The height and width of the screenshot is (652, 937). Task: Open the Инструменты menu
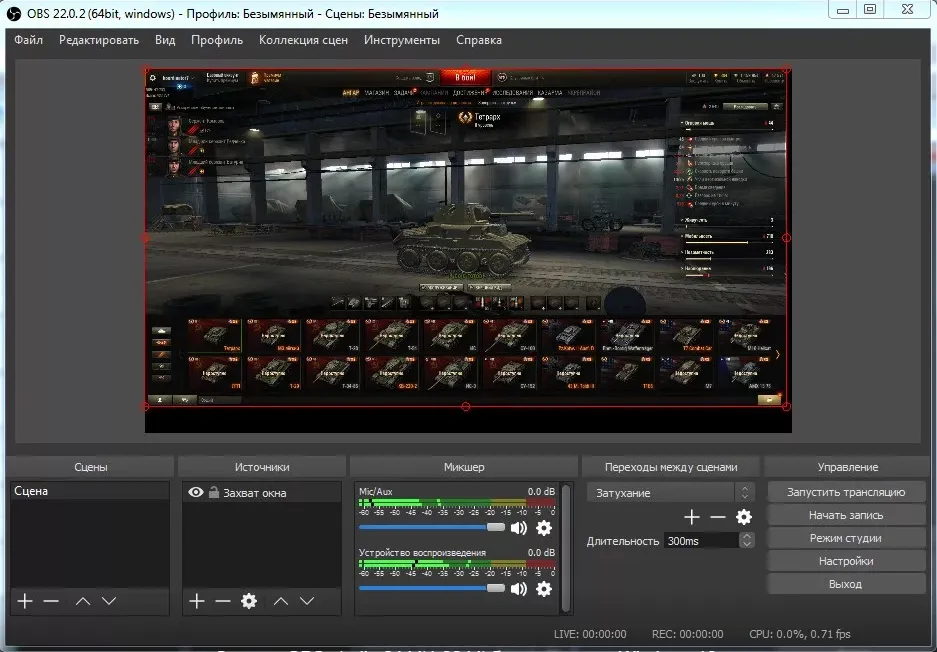[x=402, y=40]
